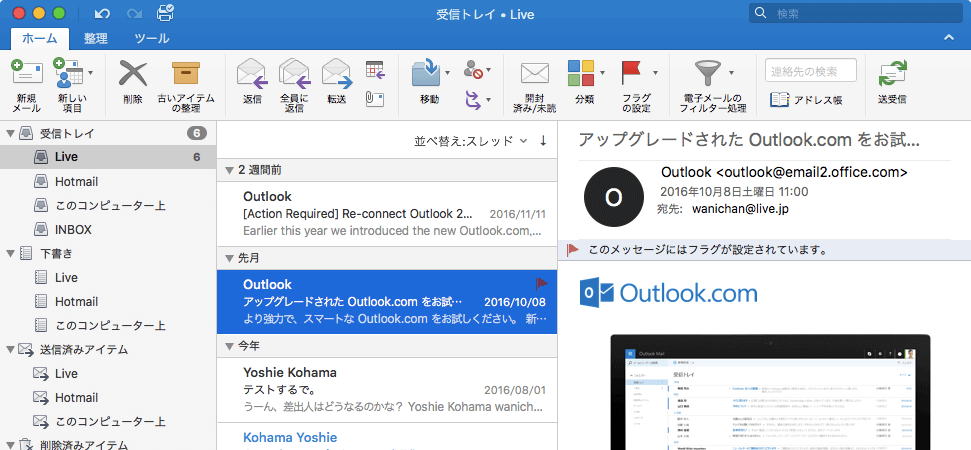Click the Send/Receive (送受信) icon
Image resolution: width=971 pixels, height=450 pixels.
click(x=892, y=74)
